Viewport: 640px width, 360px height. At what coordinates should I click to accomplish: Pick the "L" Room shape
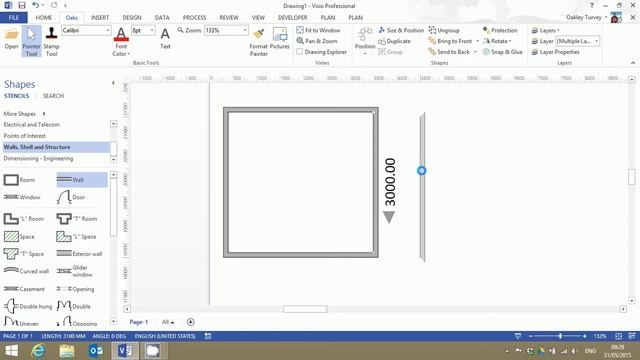[23, 219]
